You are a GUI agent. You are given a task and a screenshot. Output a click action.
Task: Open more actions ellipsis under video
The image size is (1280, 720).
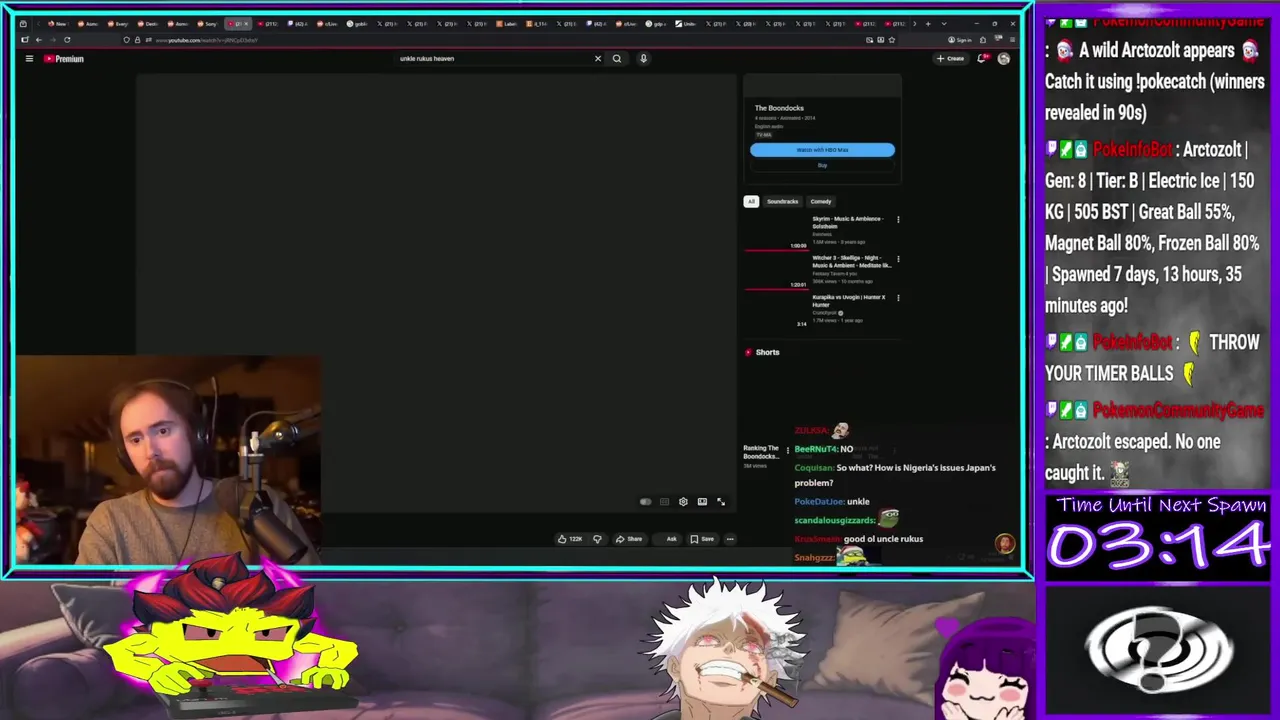click(x=730, y=539)
